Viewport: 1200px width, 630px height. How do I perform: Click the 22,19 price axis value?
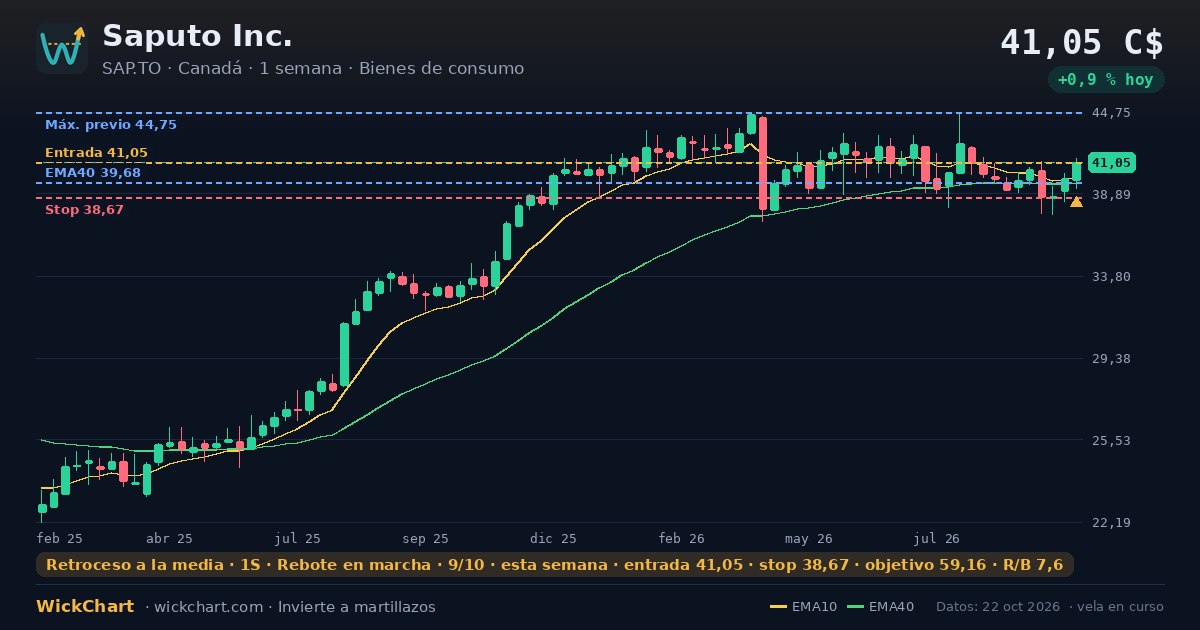1111,523
